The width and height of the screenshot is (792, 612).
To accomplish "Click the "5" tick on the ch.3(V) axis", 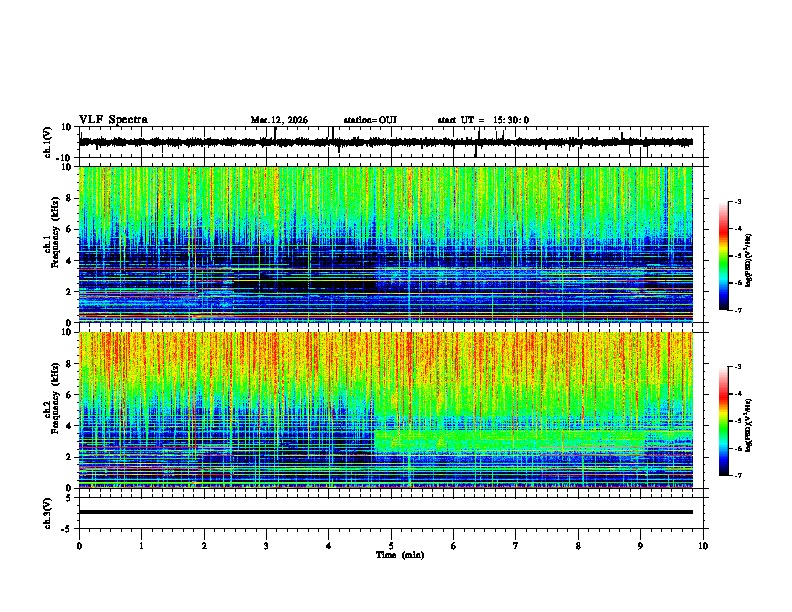I will point(69,497).
